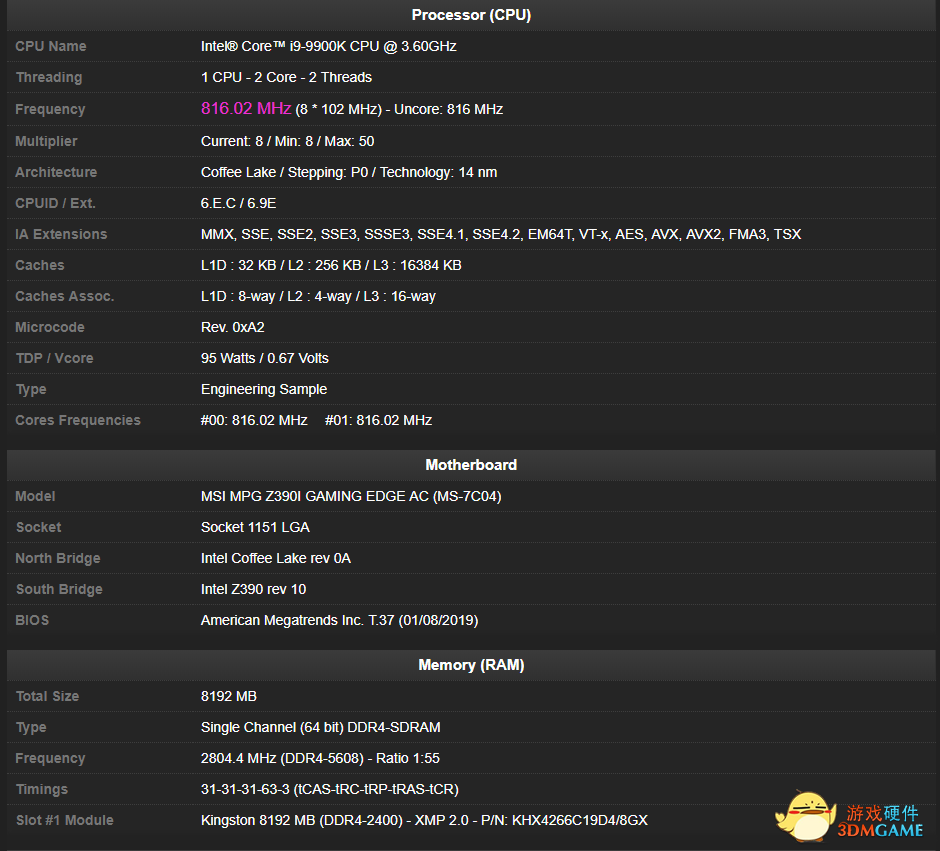The height and width of the screenshot is (851, 940).
Task: Select 'Single Channel (64 bit) DDR4-SDRAM' value
Action: click(321, 728)
